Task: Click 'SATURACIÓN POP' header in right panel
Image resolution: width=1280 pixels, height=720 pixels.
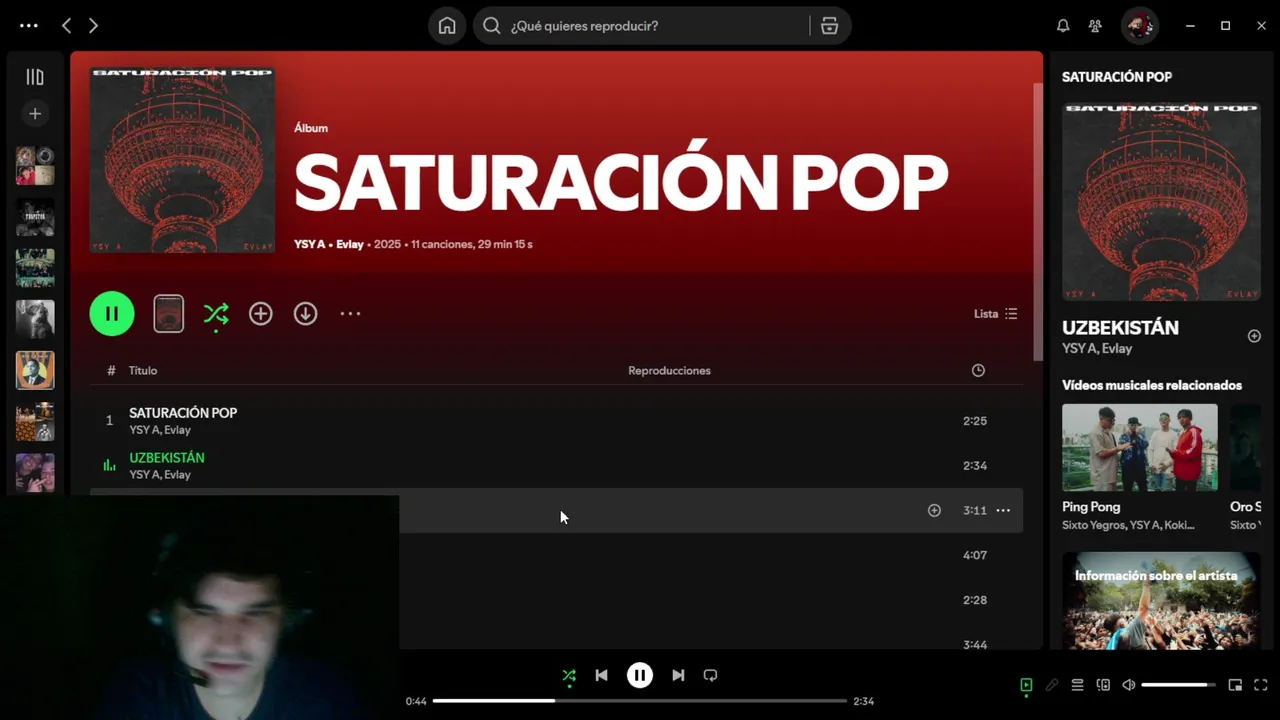Action: [1117, 77]
